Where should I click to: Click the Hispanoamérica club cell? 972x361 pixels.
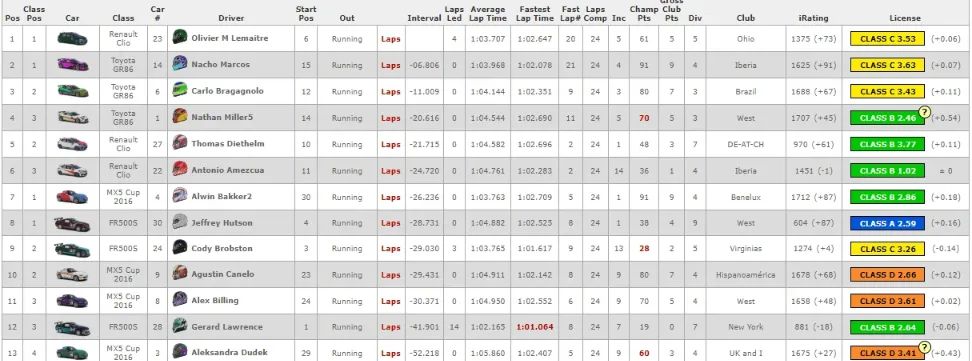pos(746,275)
